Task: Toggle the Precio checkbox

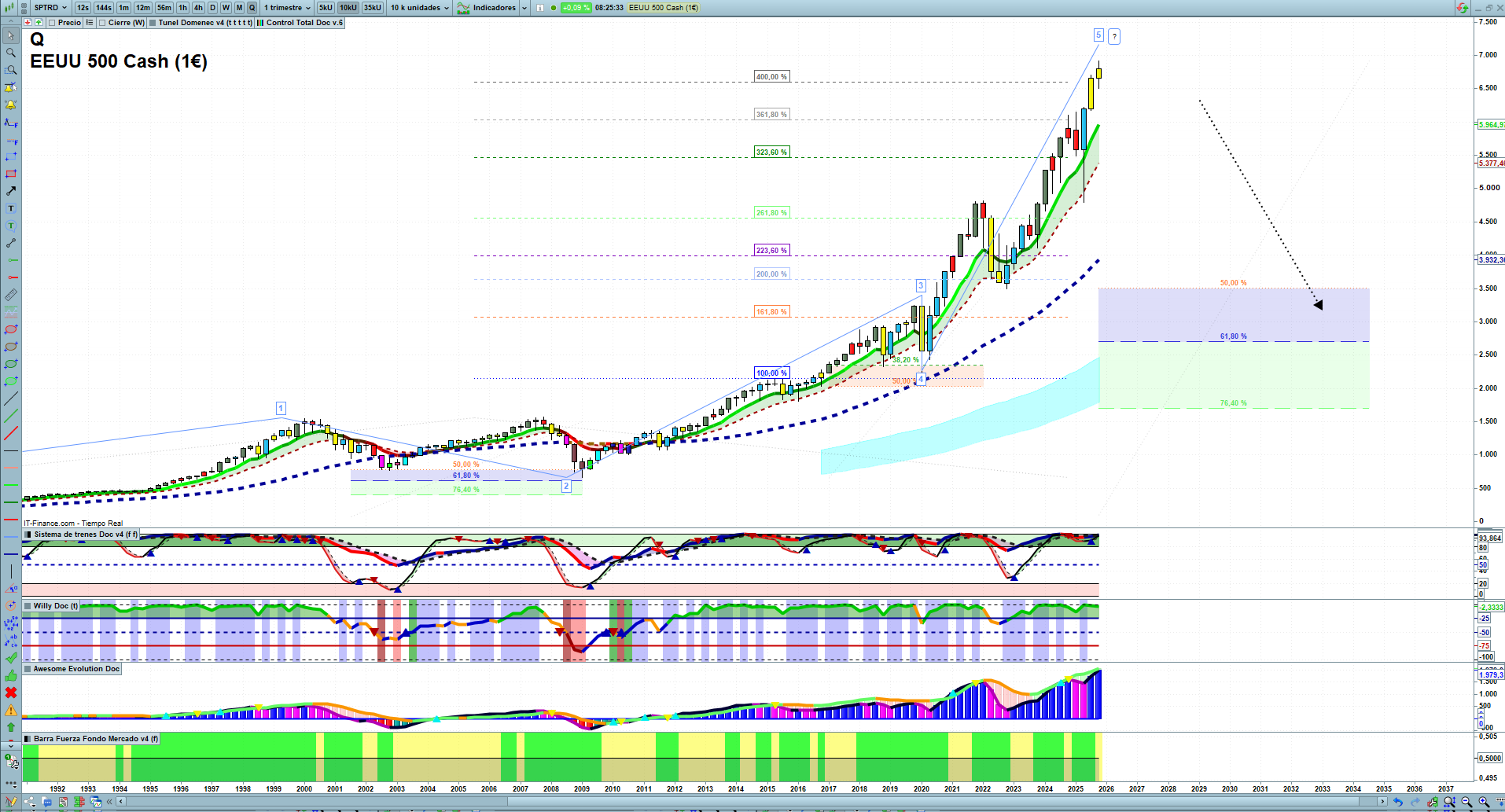Action: (x=52, y=23)
